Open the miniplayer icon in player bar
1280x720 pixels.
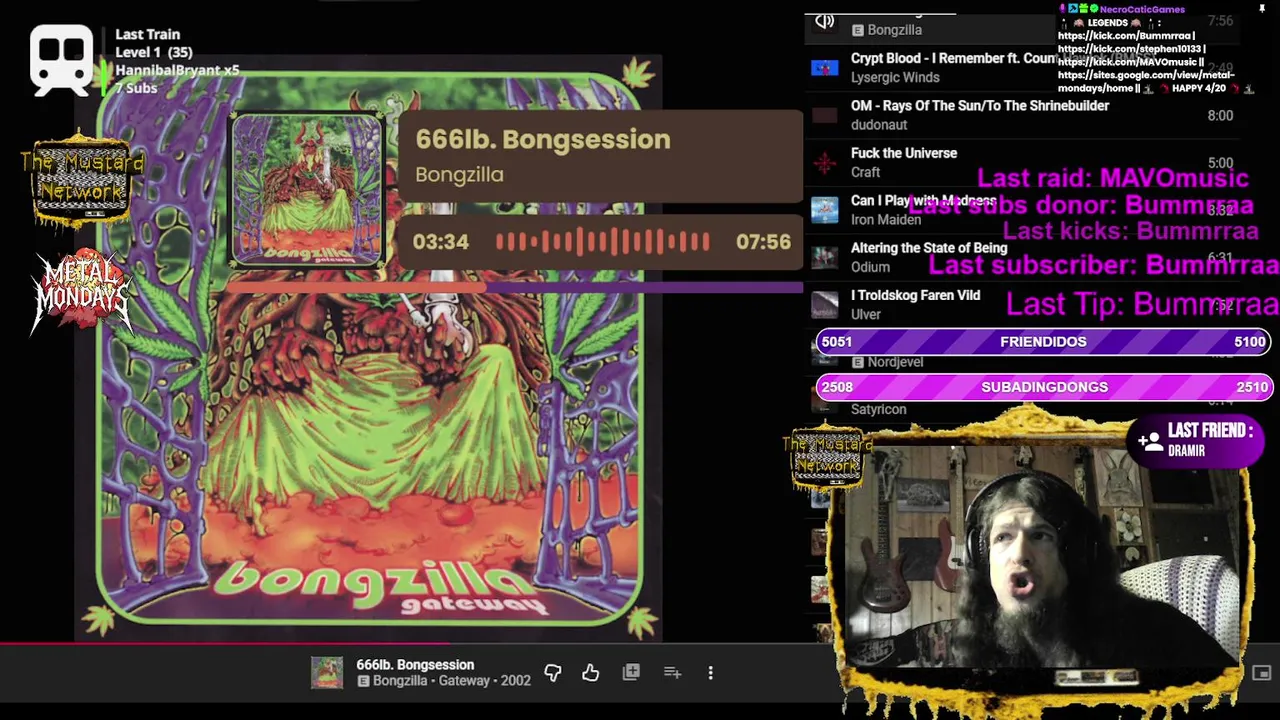[1261, 673]
